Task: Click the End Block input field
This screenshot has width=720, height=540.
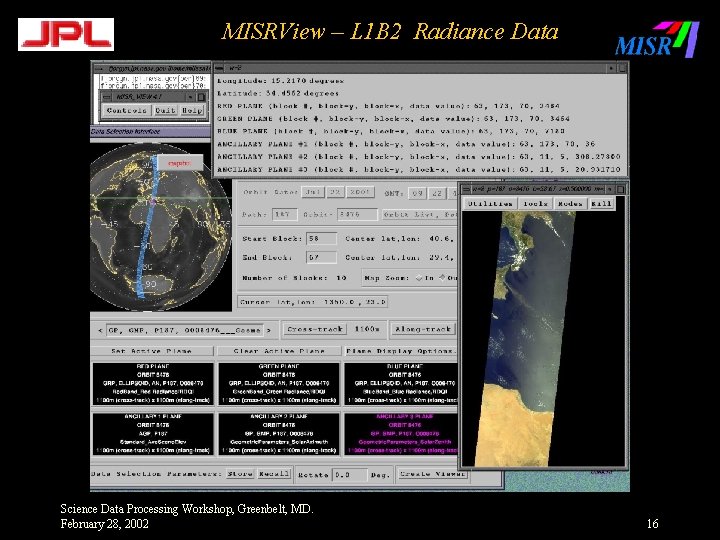Action: click(x=322, y=258)
